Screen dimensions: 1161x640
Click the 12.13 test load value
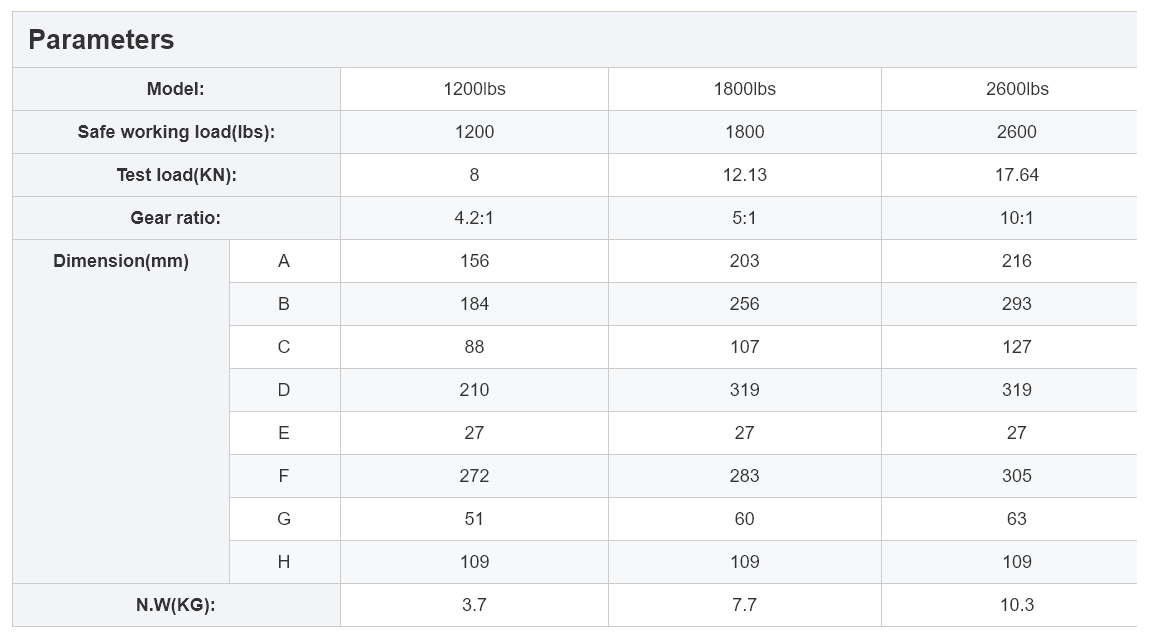click(x=744, y=175)
